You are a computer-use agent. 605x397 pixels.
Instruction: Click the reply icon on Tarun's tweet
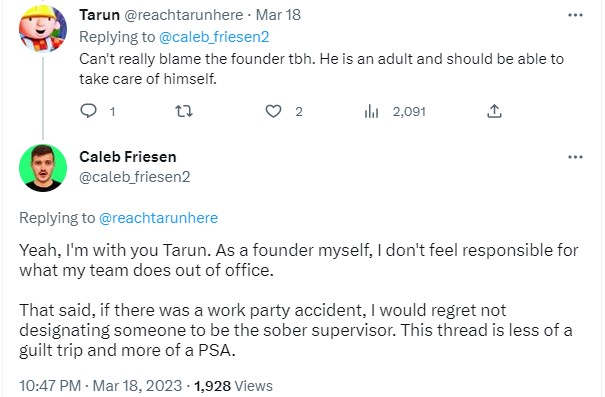pos(88,111)
